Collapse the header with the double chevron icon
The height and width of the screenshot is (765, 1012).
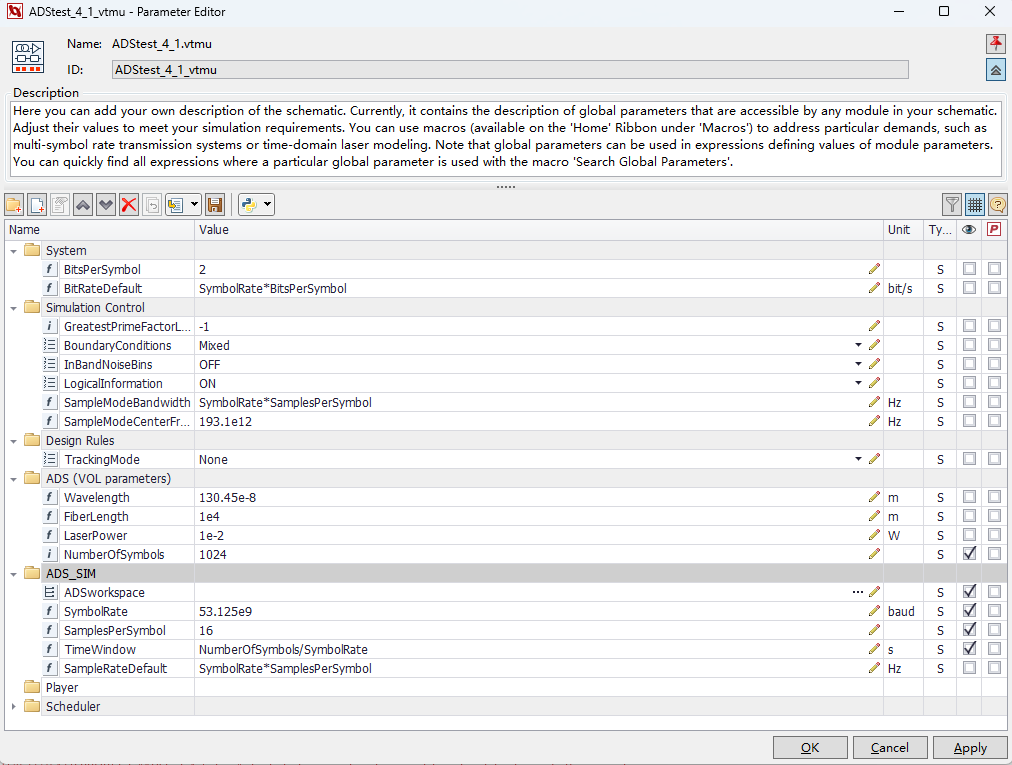[x=996, y=70]
